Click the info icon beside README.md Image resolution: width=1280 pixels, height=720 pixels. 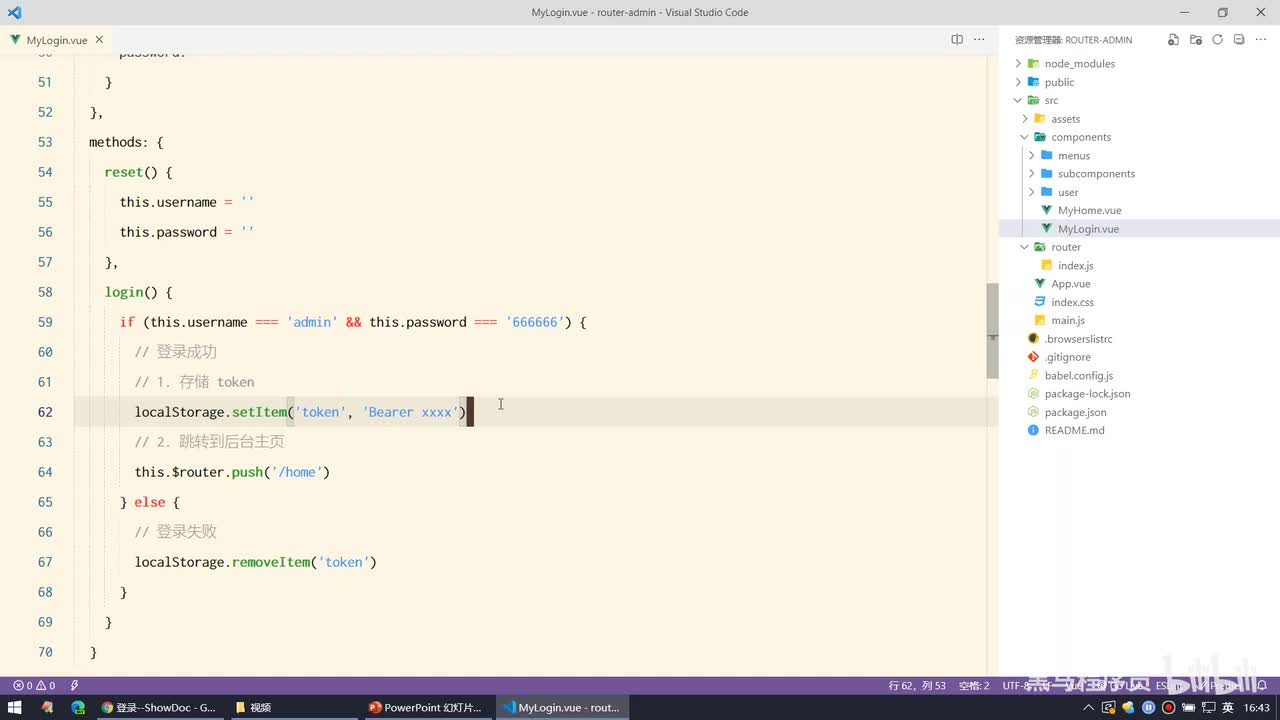tap(1034, 430)
